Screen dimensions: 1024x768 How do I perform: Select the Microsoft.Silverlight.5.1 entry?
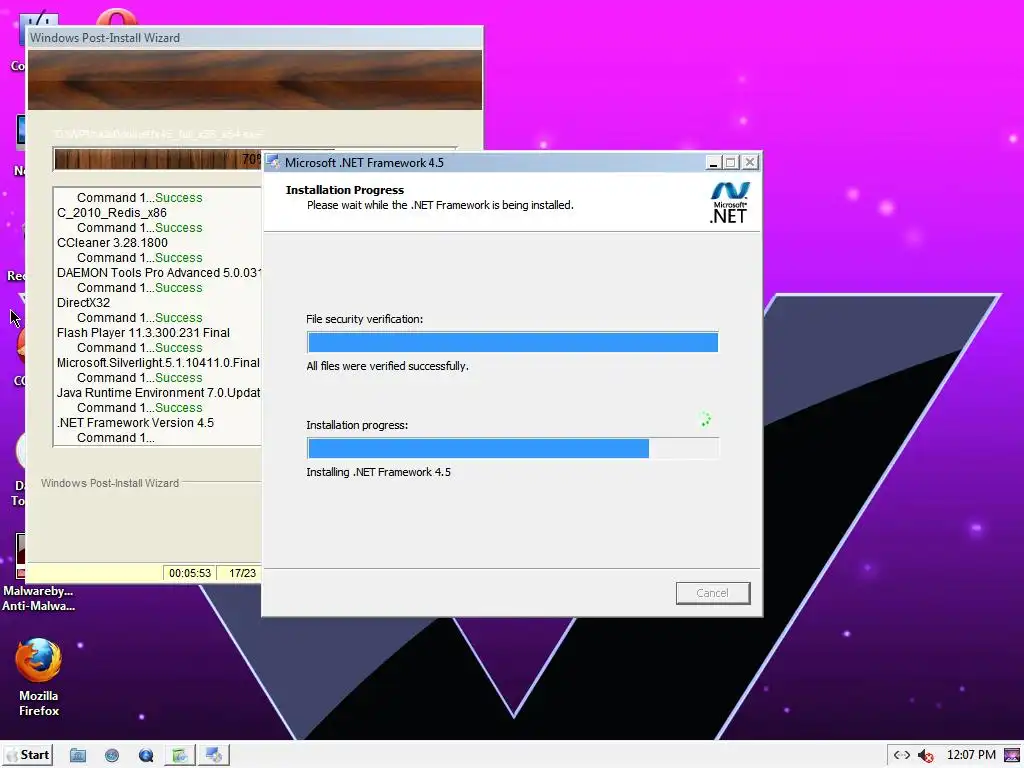158,363
